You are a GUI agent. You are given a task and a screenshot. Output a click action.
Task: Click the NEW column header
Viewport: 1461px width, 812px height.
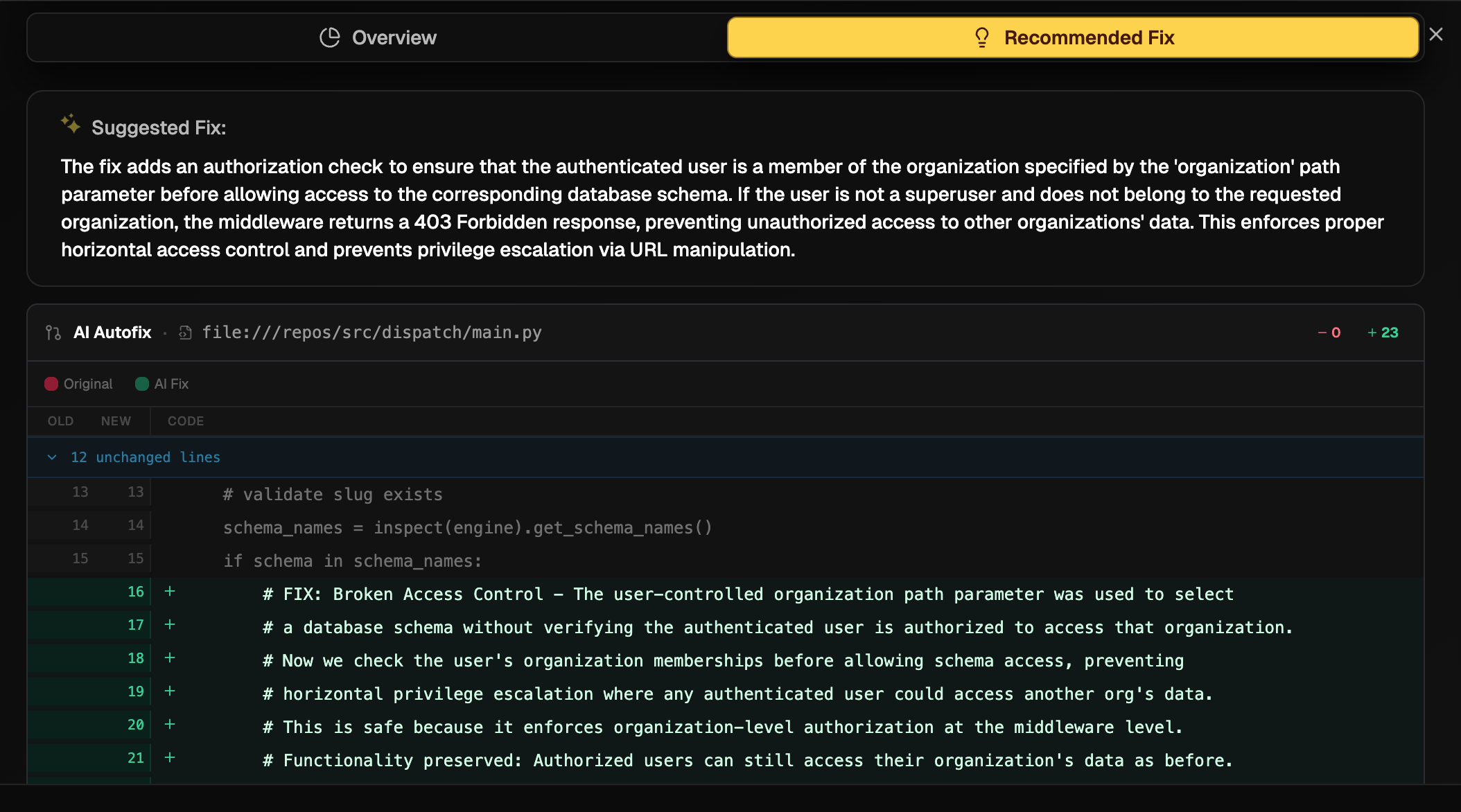point(116,421)
